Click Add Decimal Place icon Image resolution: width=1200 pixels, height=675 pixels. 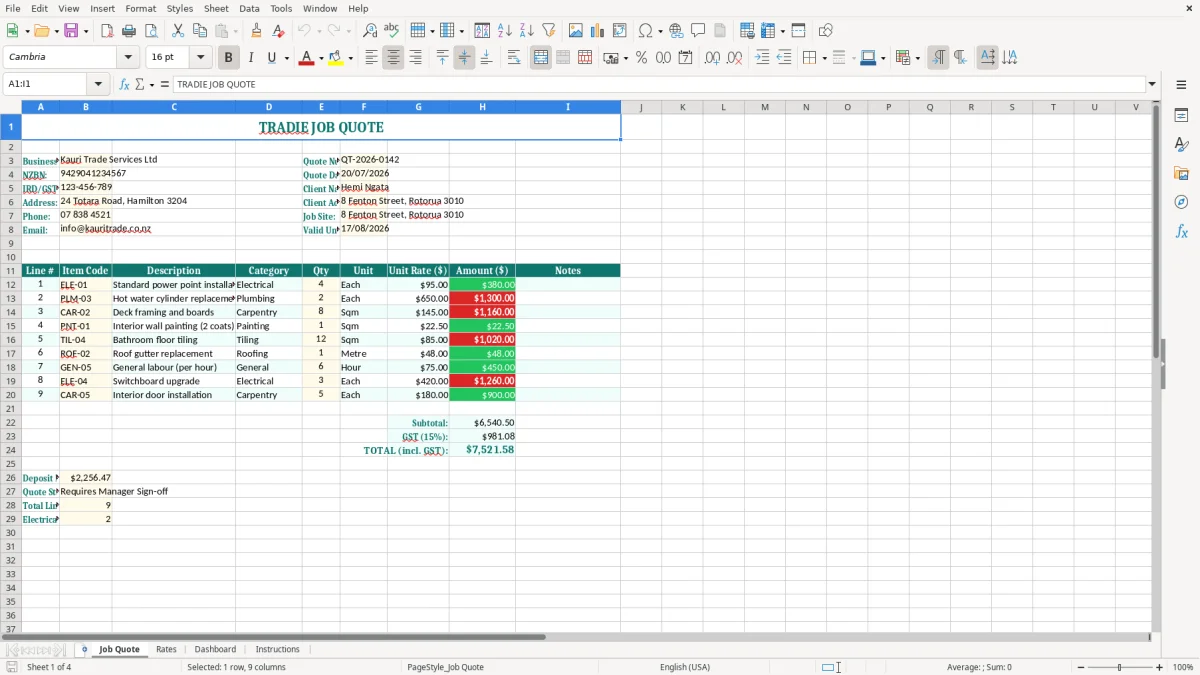712,58
